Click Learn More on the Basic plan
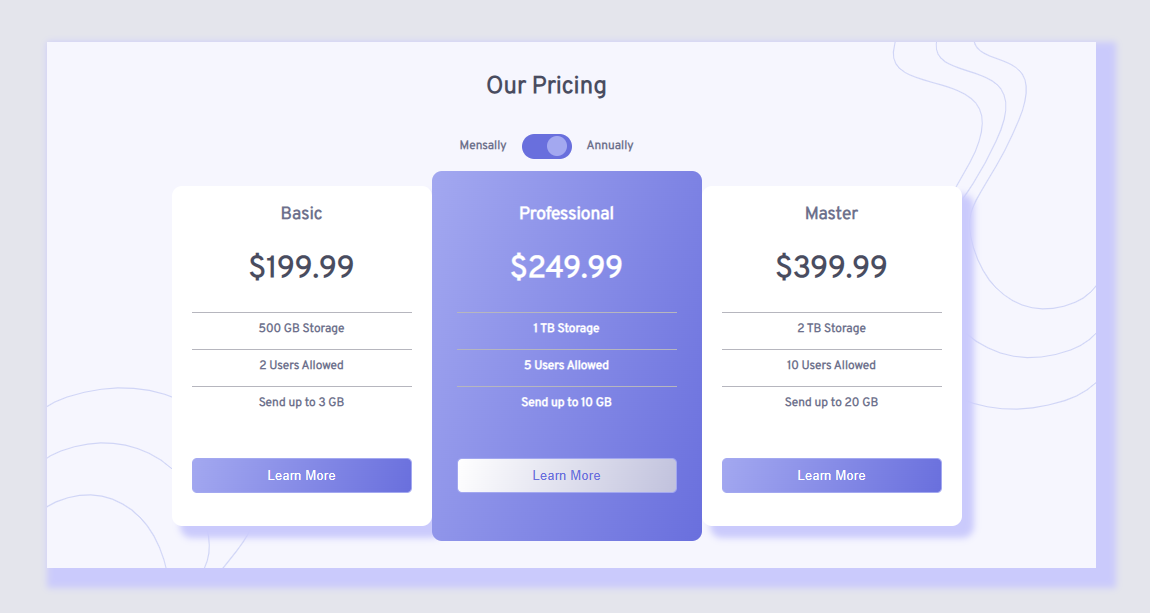Image resolution: width=1150 pixels, height=613 pixels. (x=301, y=475)
